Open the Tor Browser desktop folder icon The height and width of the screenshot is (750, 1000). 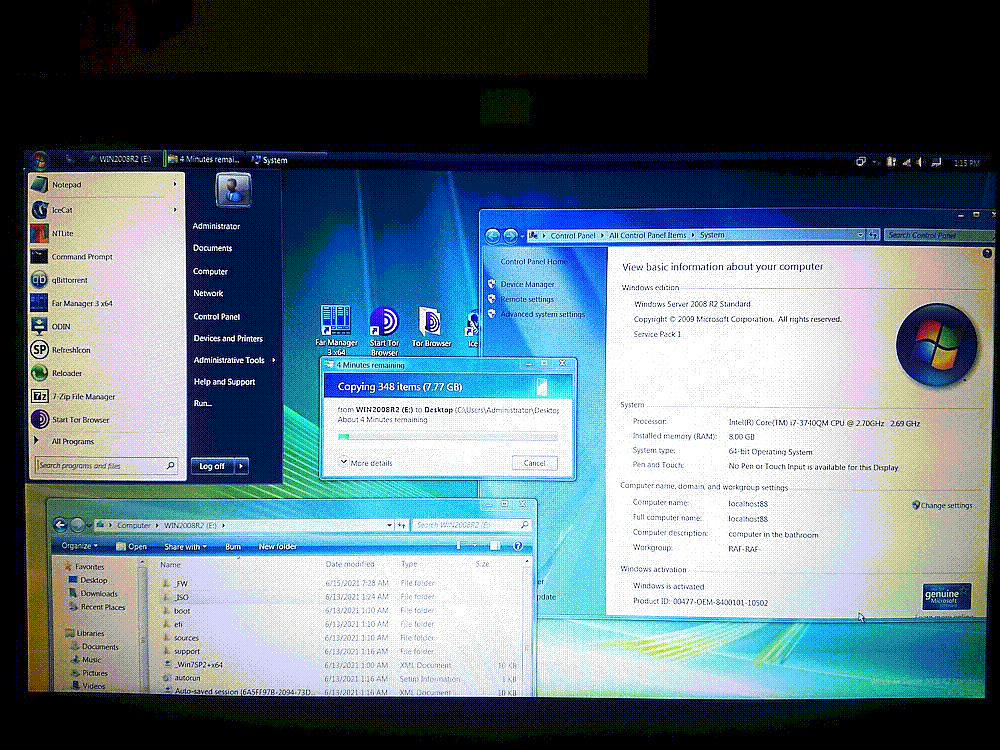431,327
